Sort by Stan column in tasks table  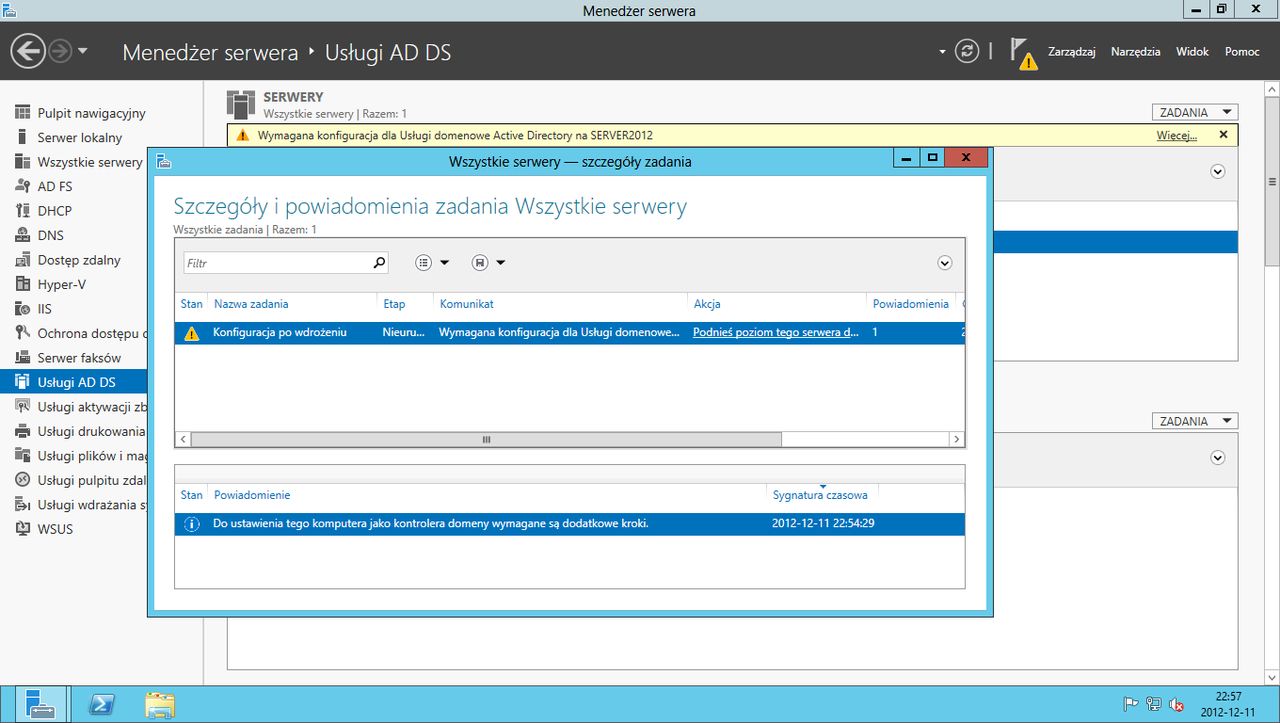pyautogui.click(x=191, y=304)
